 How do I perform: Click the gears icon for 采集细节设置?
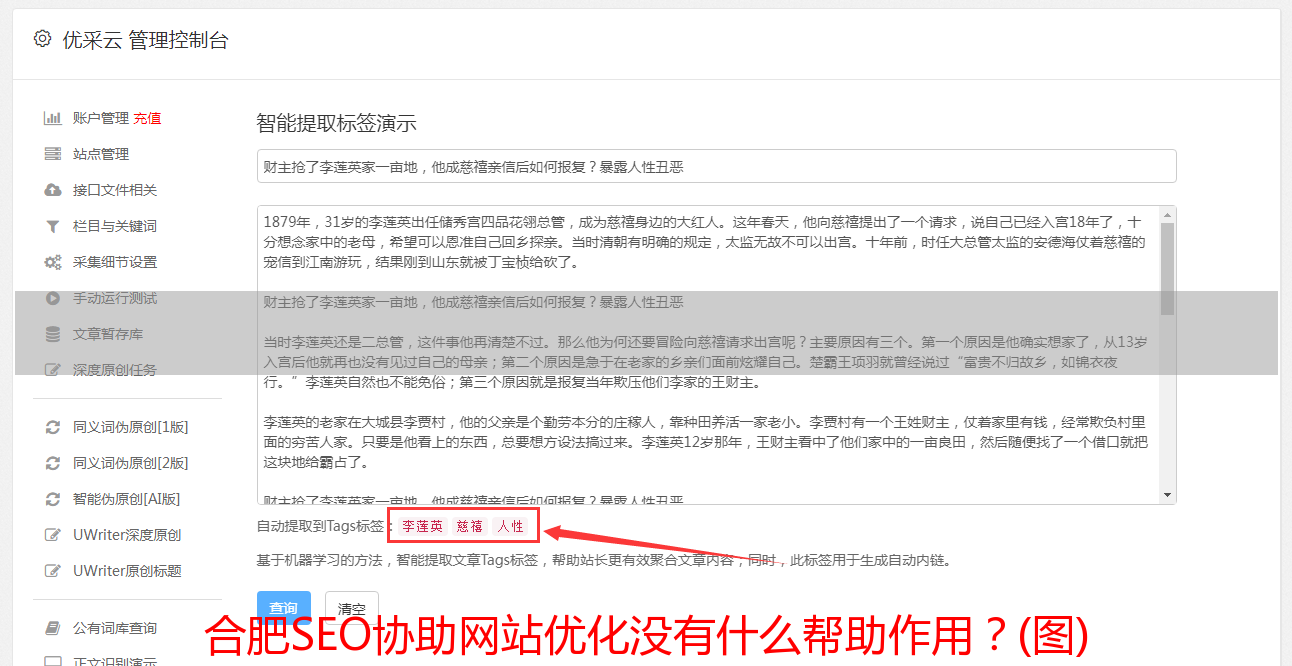(53, 262)
